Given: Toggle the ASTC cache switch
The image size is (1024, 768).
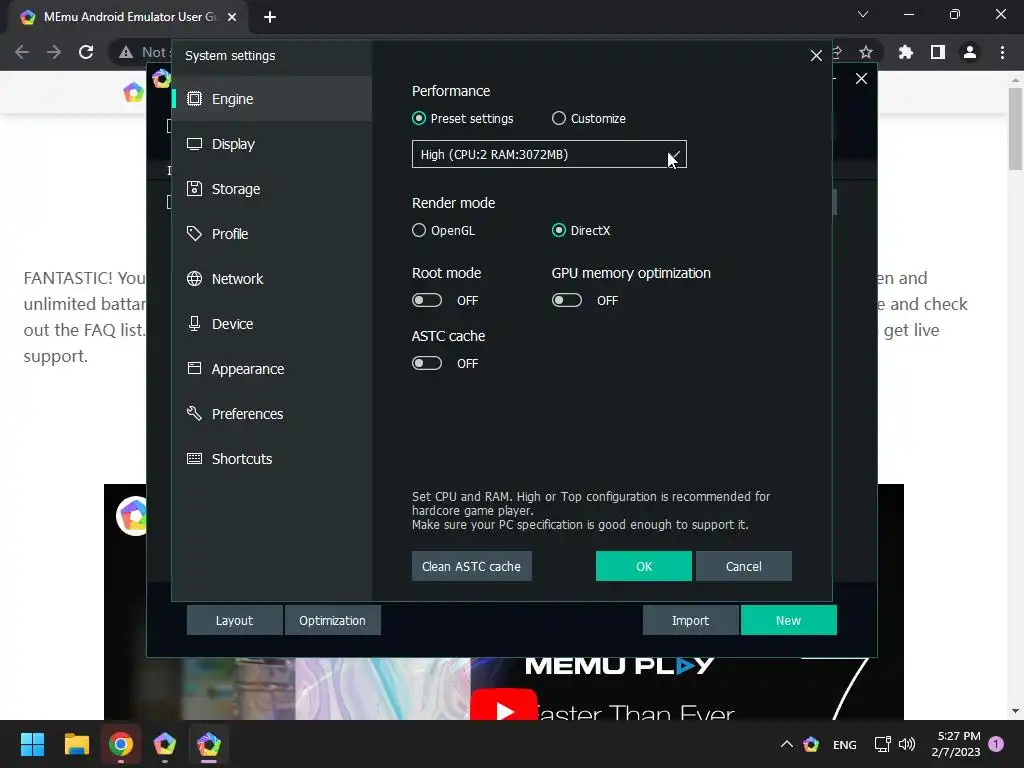Looking at the screenshot, I should [x=427, y=363].
